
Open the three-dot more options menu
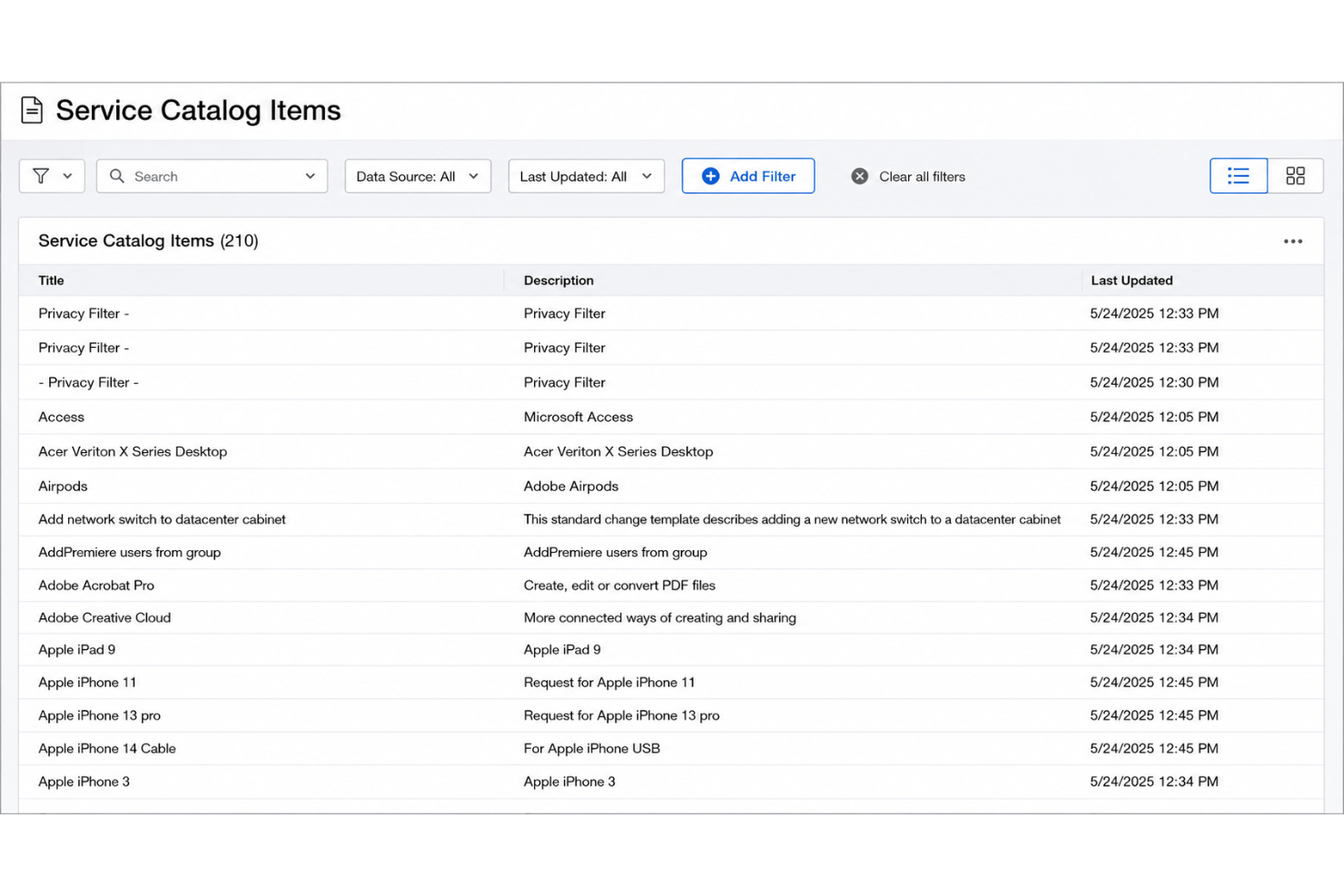point(1293,241)
